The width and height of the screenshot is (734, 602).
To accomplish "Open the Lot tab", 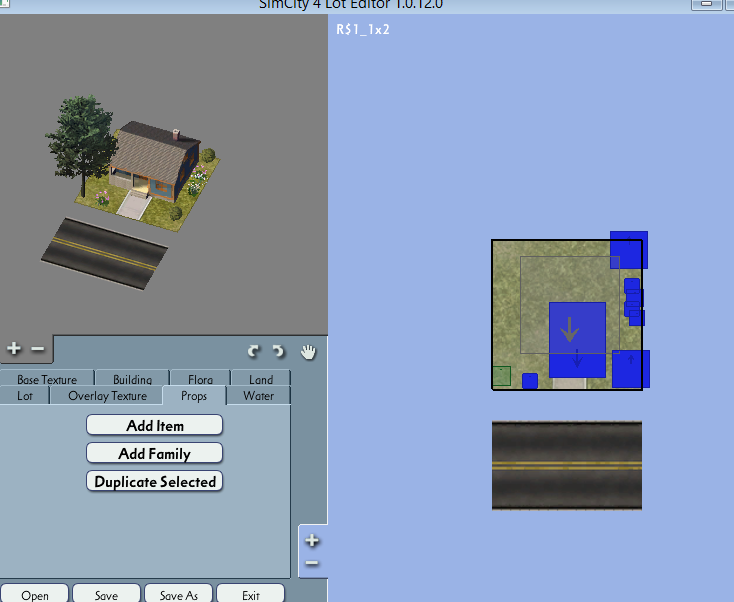I will coord(25,396).
